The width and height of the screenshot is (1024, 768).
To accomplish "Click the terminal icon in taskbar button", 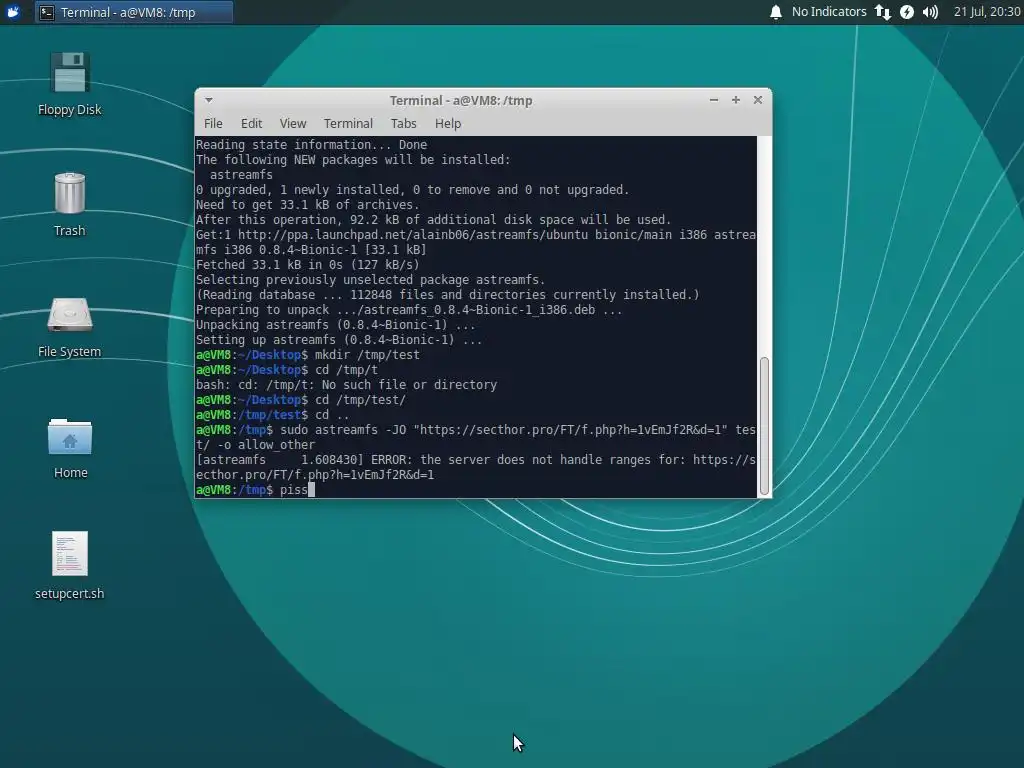I will tap(47, 12).
